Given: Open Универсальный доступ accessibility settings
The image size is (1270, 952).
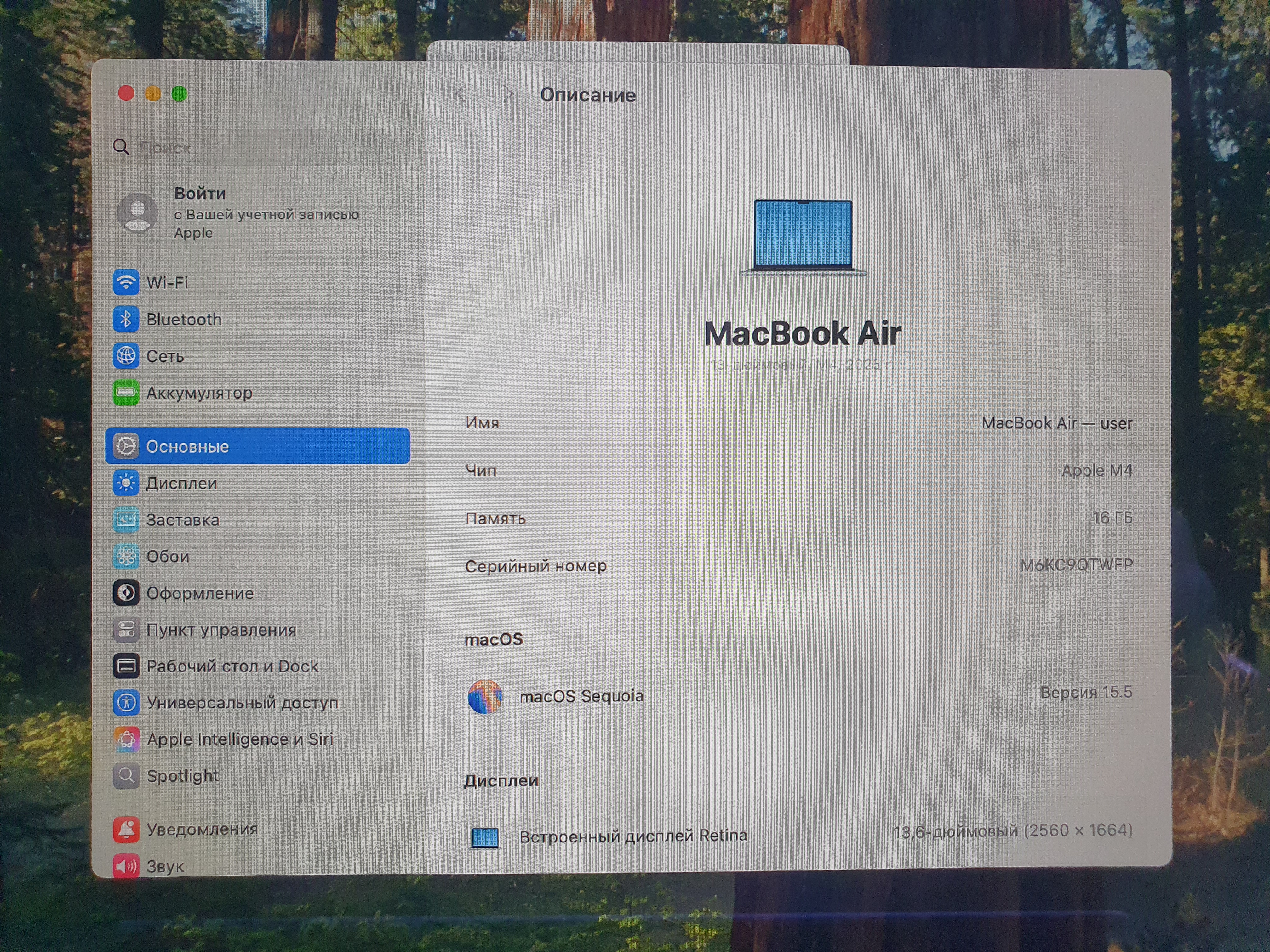Looking at the screenshot, I should (242, 703).
